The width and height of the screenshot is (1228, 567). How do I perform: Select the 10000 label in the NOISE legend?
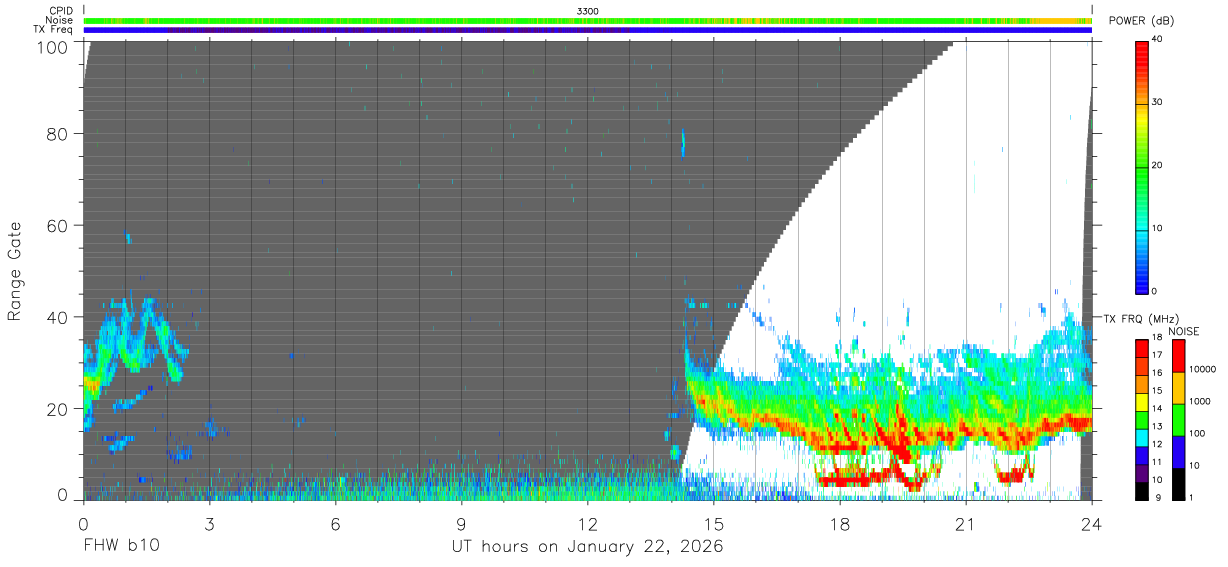pos(1203,370)
